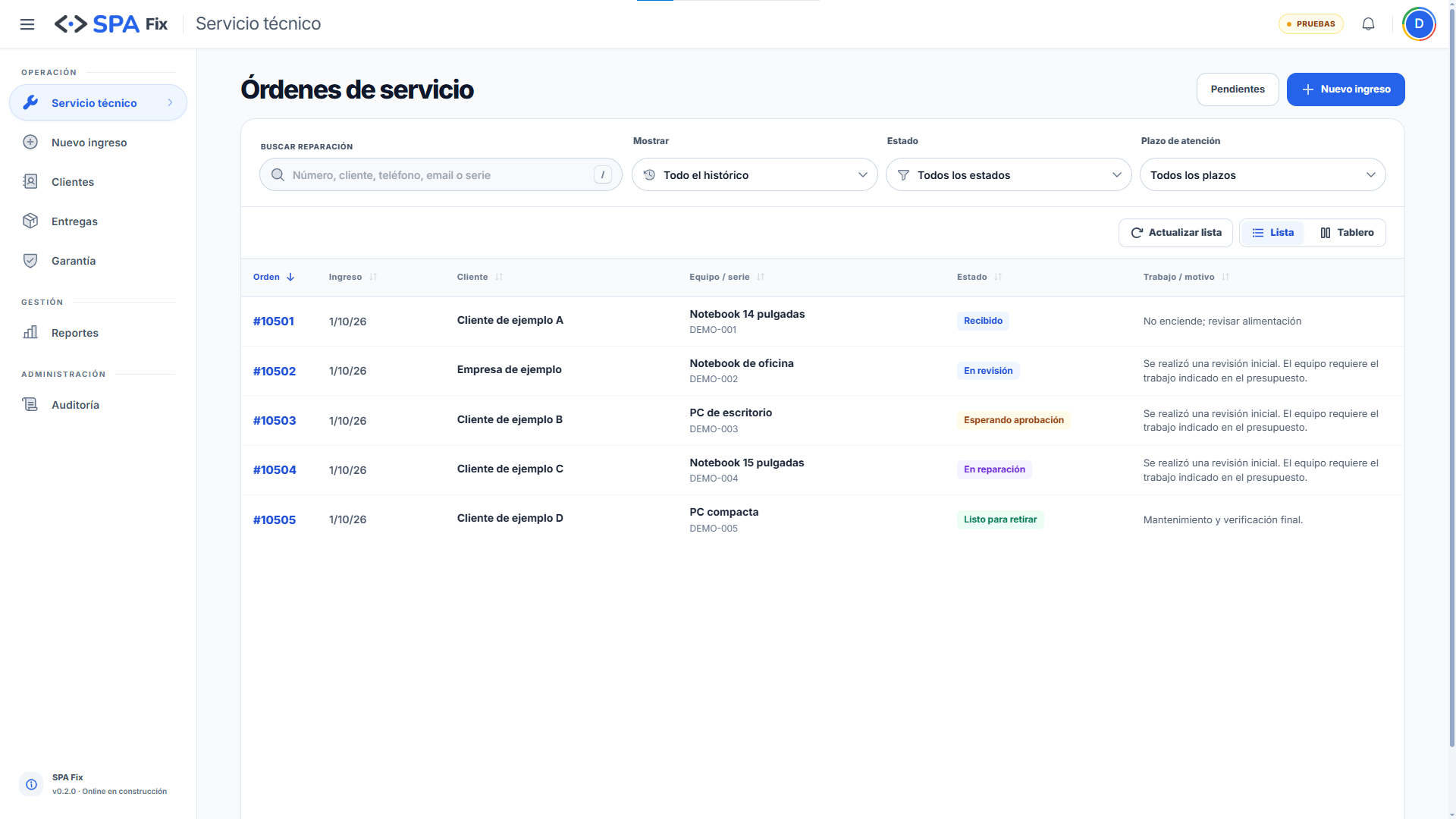Image resolution: width=1456 pixels, height=819 pixels.
Task: Click the Listo para retirar status badge
Action: coord(1000,519)
